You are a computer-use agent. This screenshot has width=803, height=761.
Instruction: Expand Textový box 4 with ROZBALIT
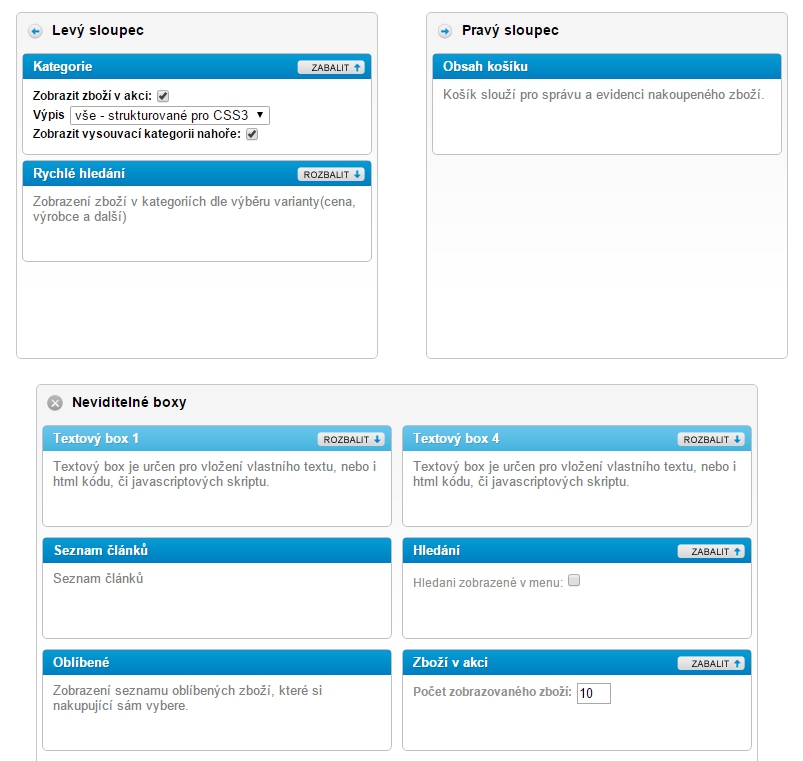click(x=711, y=439)
